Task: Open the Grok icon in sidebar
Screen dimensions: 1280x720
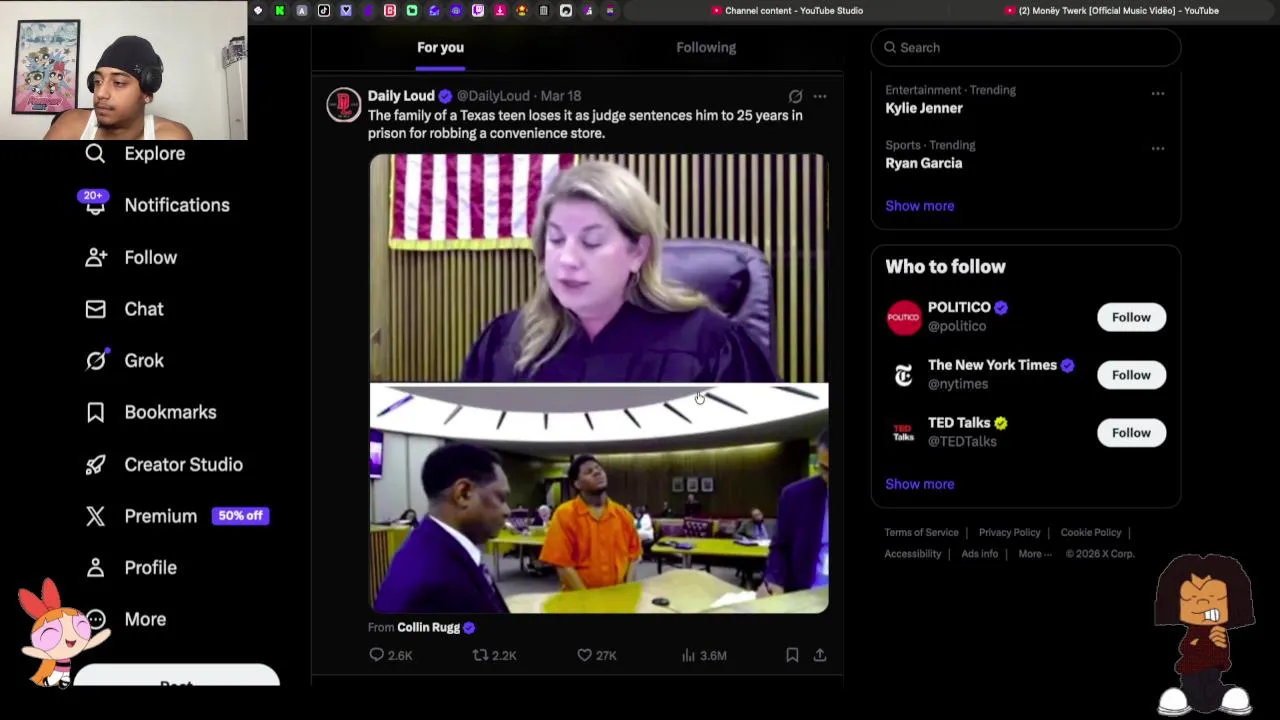Action: [95, 360]
